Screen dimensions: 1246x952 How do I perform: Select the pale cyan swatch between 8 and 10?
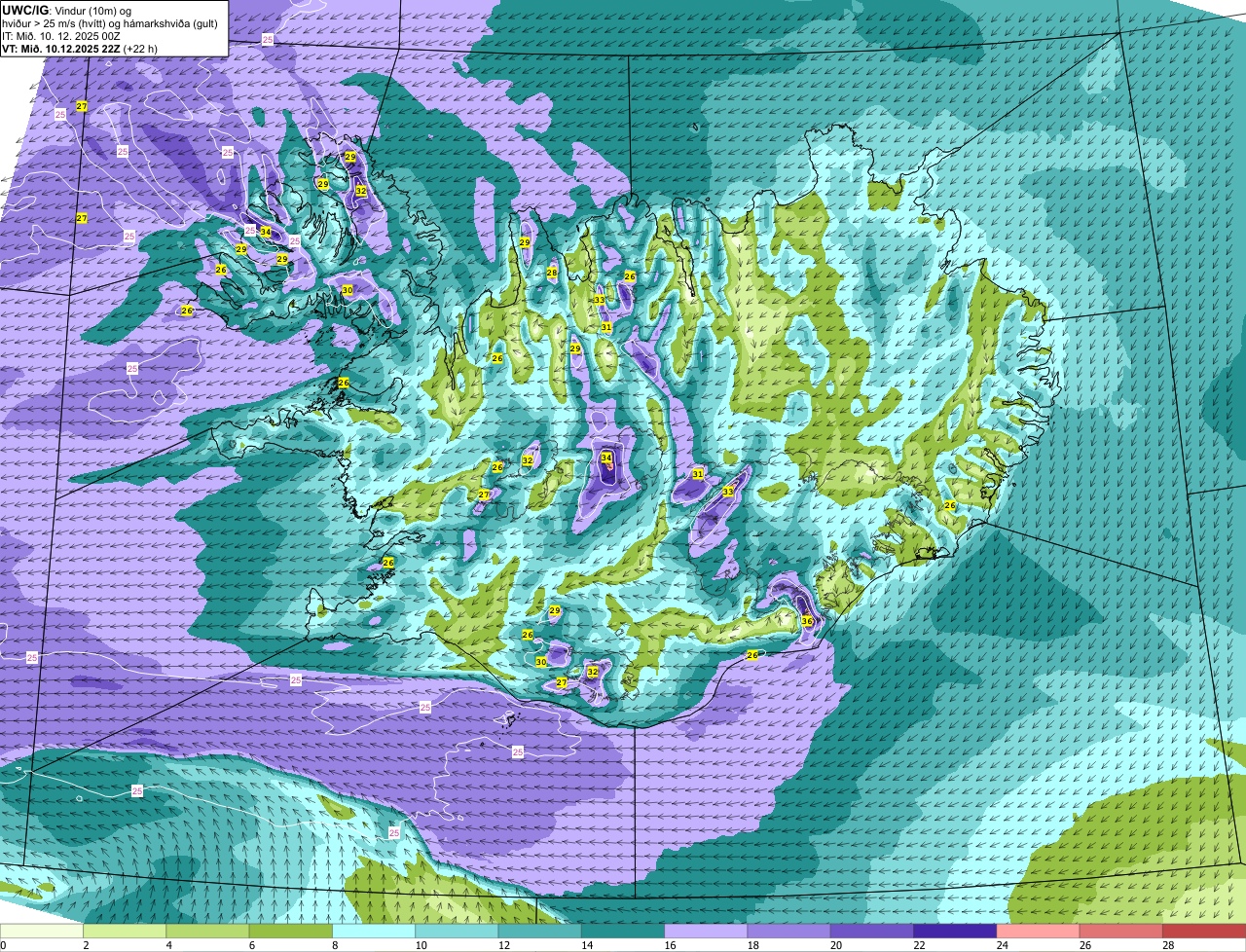(x=374, y=932)
